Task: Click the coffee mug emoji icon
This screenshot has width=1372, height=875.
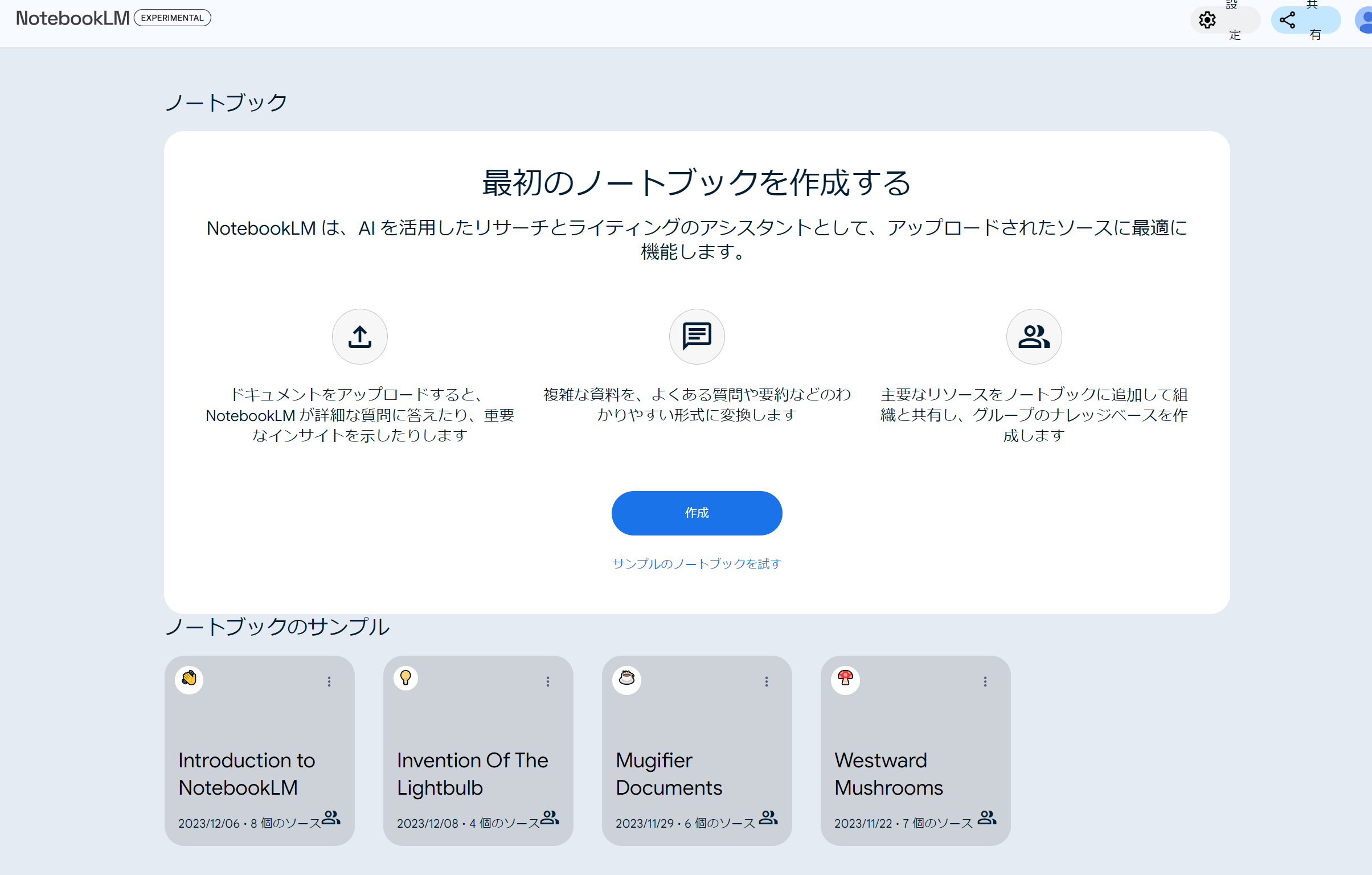Action: click(626, 679)
